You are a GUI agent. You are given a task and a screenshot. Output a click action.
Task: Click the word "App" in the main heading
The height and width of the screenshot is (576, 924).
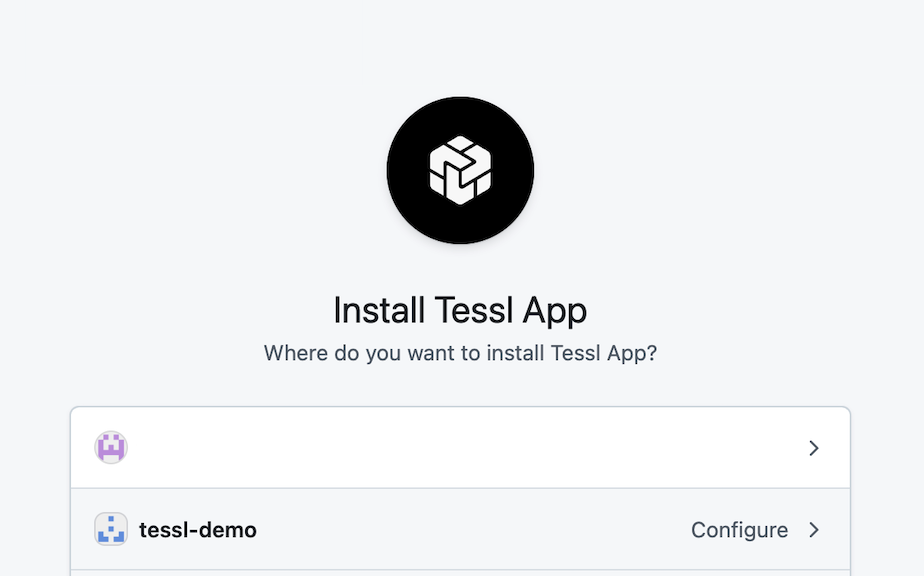click(553, 311)
